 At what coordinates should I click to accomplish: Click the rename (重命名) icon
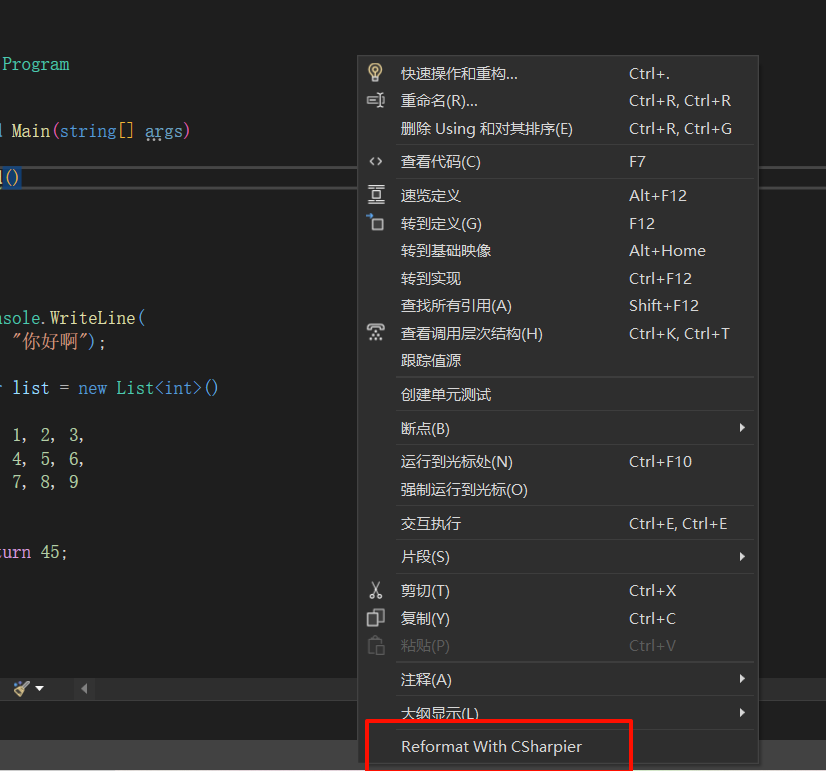376,101
